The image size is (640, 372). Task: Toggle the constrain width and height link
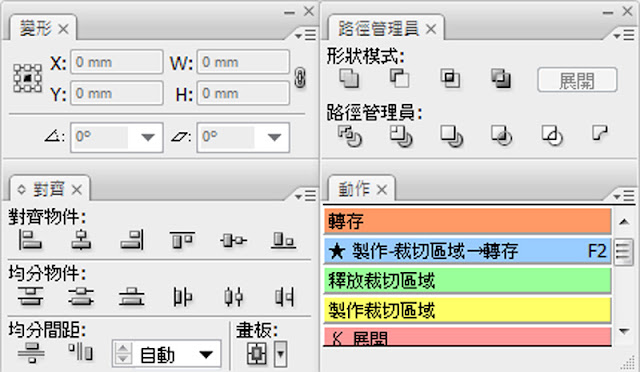(300, 78)
